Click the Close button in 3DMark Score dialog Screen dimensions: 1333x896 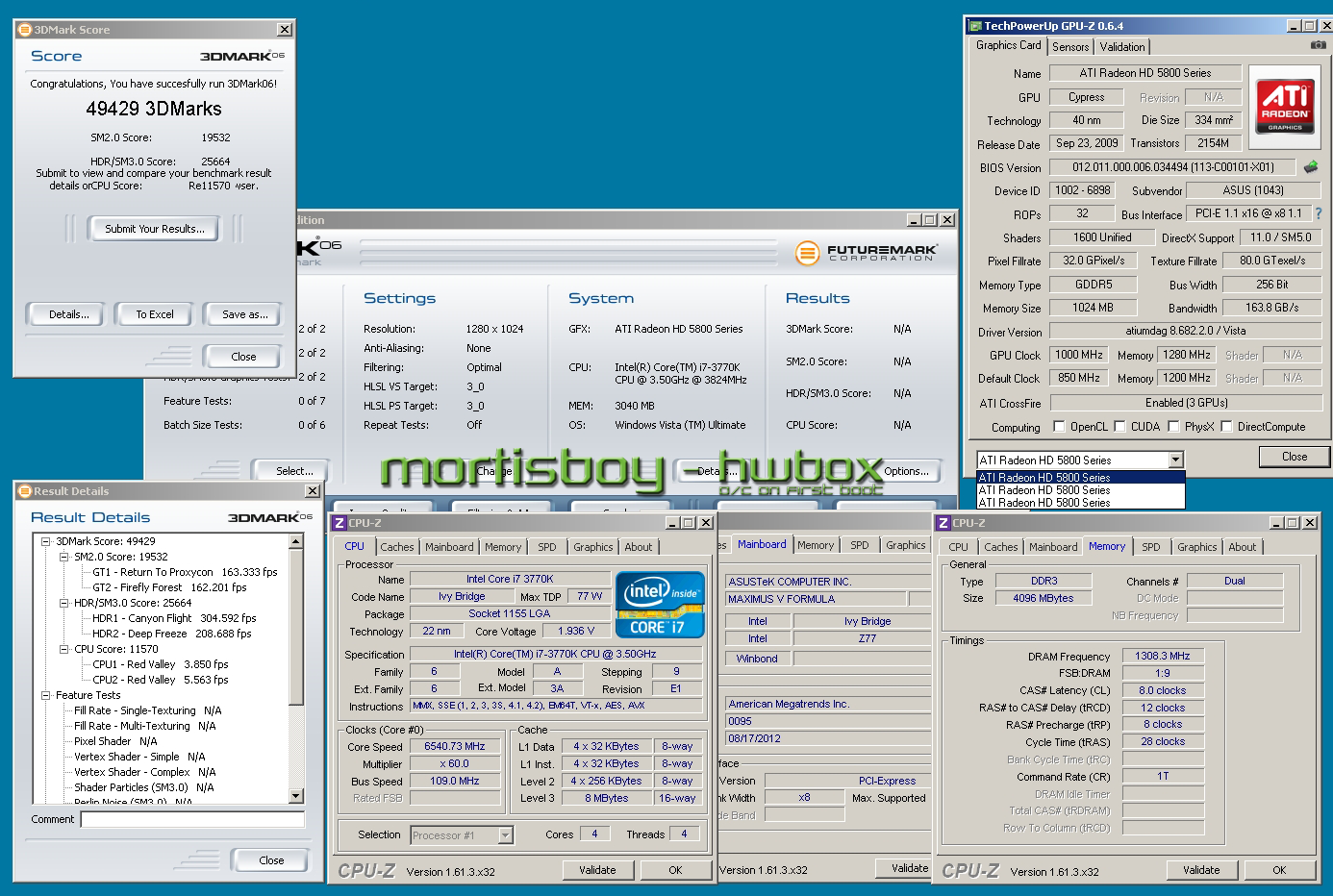pos(243,357)
